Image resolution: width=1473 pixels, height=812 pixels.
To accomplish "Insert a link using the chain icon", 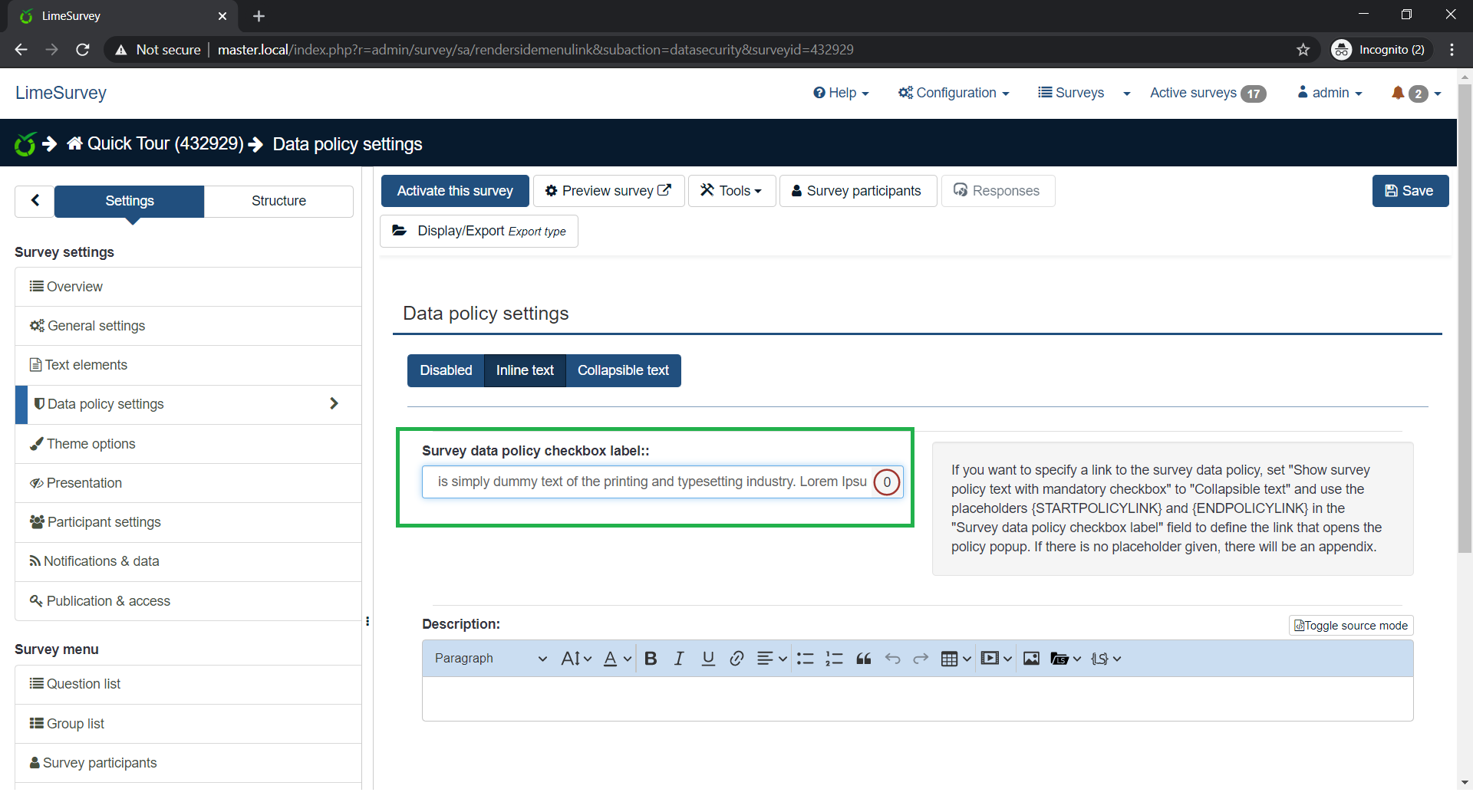I will point(736,659).
